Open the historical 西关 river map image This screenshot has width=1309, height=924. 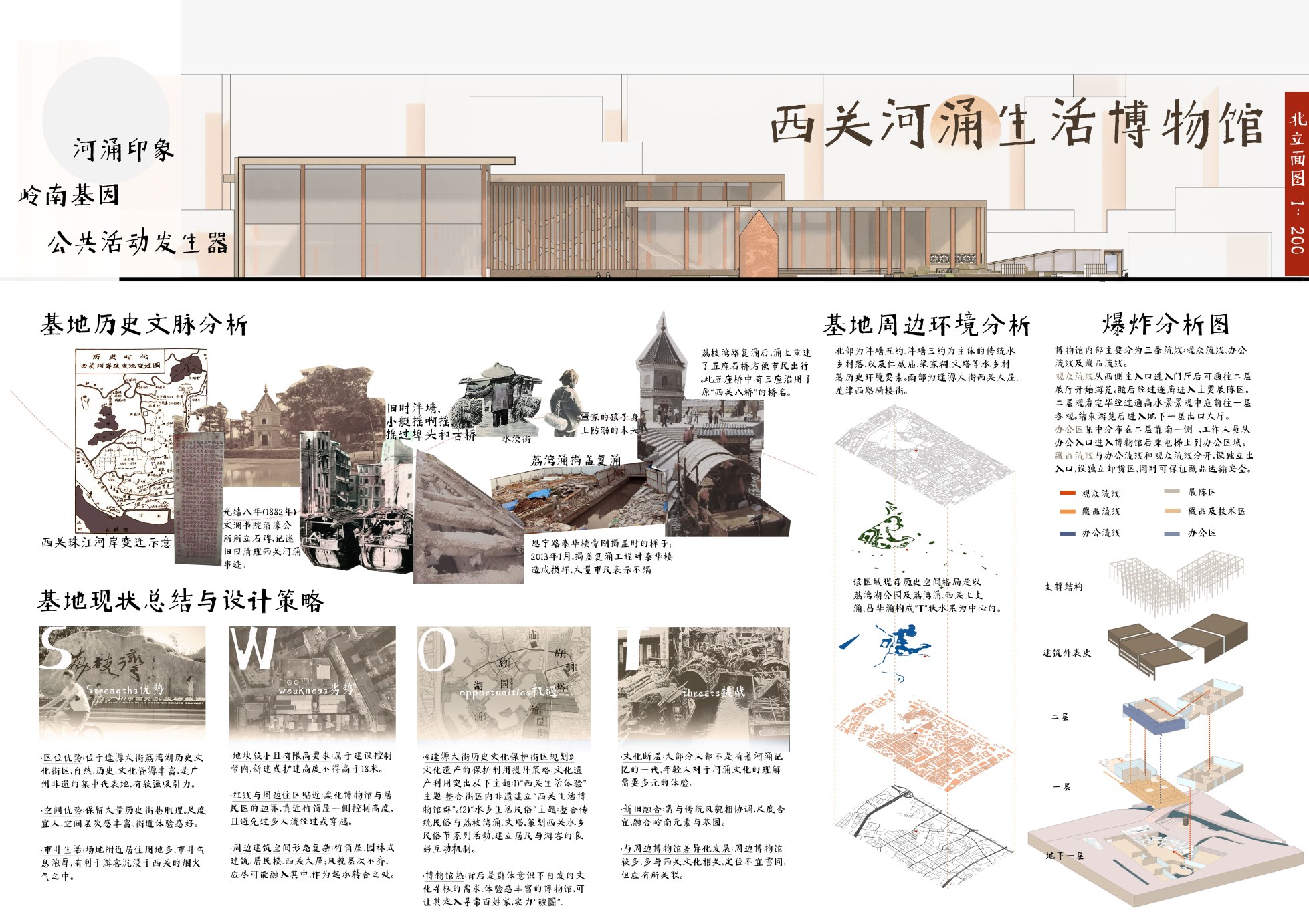pyautogui.click(x=141, y=440)
